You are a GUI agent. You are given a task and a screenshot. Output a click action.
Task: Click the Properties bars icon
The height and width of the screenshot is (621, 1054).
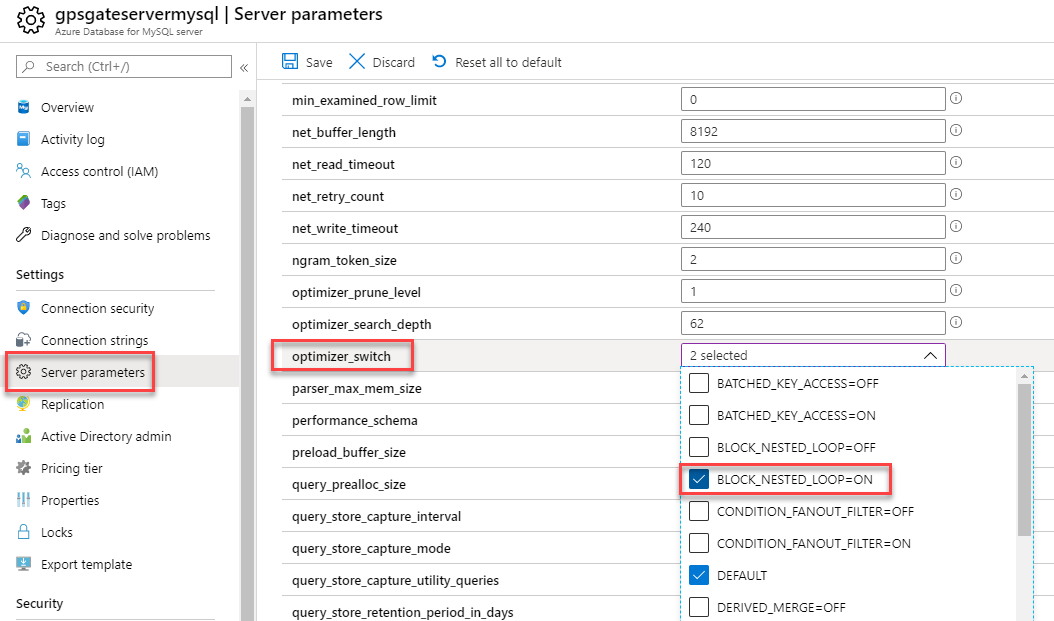[x=24, y=499]
